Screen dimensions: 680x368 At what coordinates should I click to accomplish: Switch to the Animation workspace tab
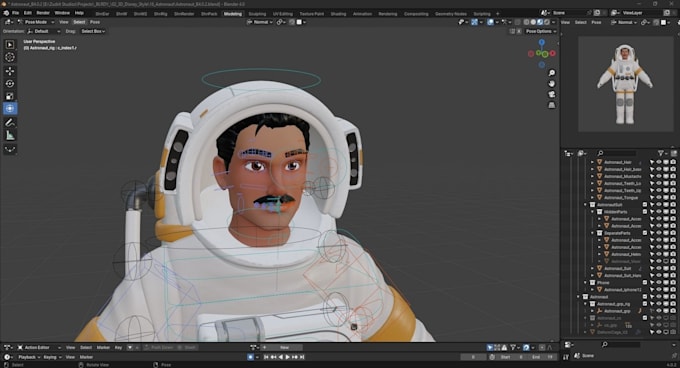click(362, 14)
